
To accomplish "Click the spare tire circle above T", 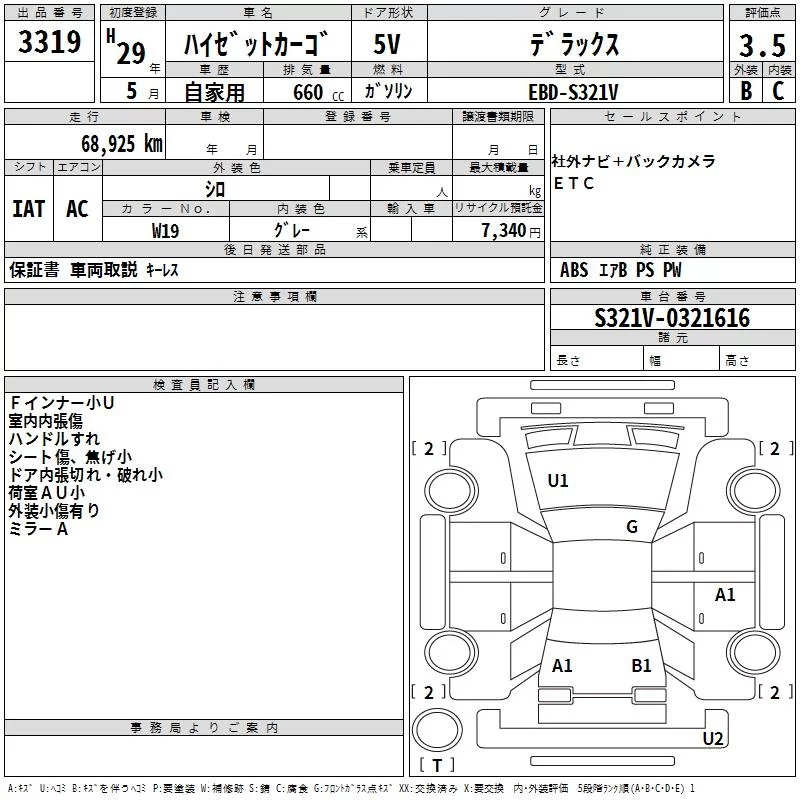I will (x=437, y=730).
